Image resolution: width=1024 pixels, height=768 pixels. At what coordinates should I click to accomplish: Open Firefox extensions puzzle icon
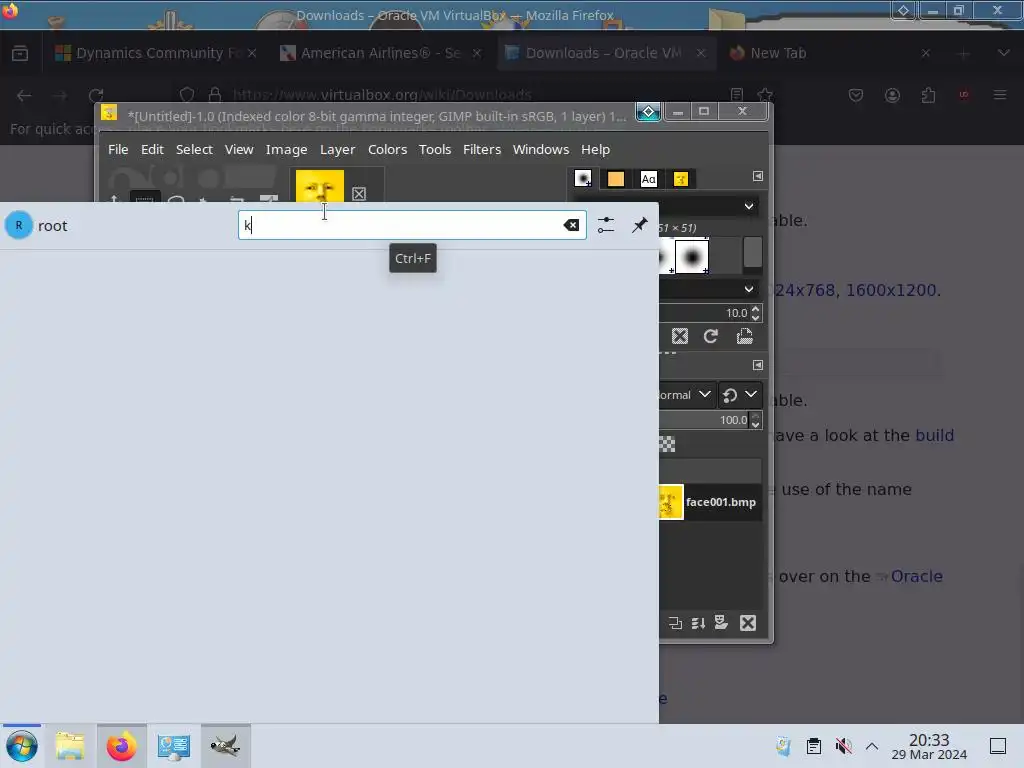pos(928,95)
